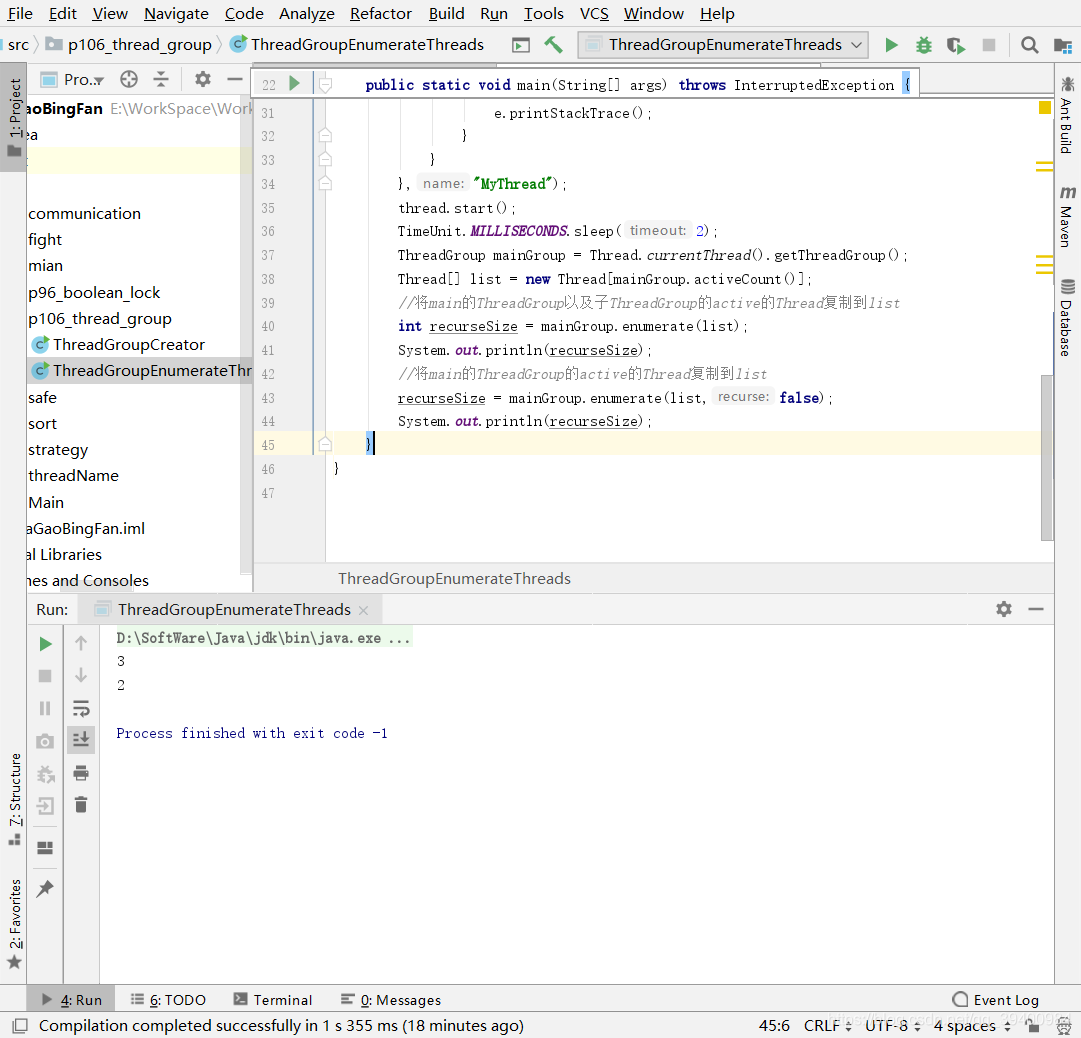
Task: Open Project panel settings gear
Action: tap(203, 79)
